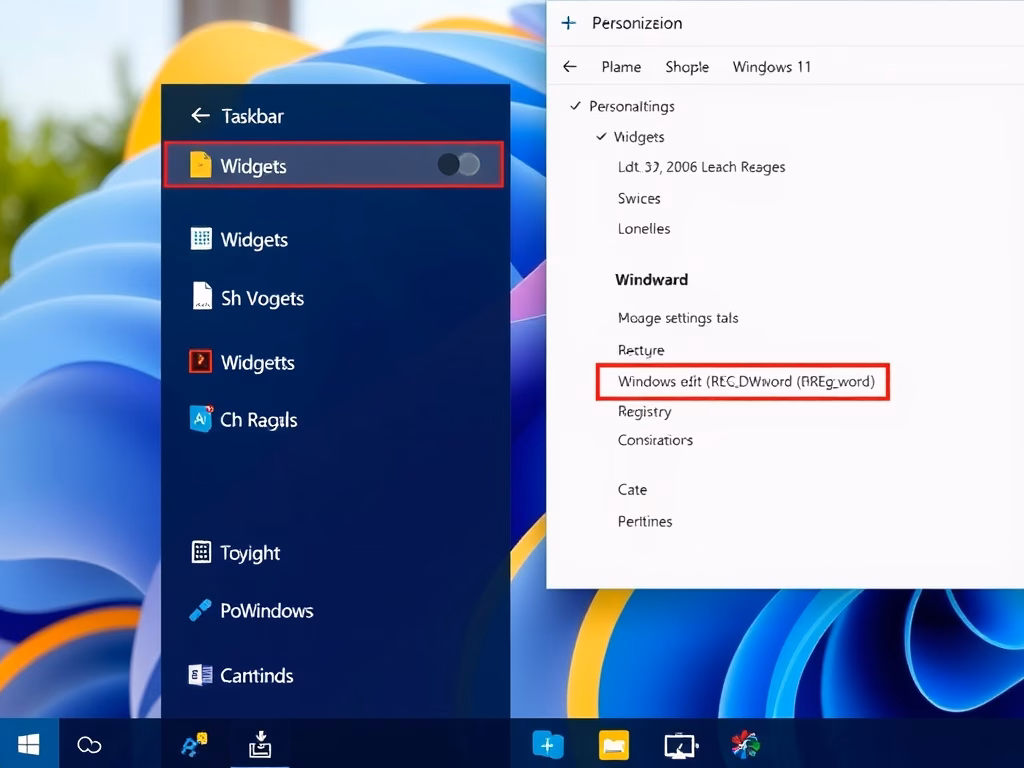
Task: Open the yellow File Explorer folder icon
Action: coord(614,744)
